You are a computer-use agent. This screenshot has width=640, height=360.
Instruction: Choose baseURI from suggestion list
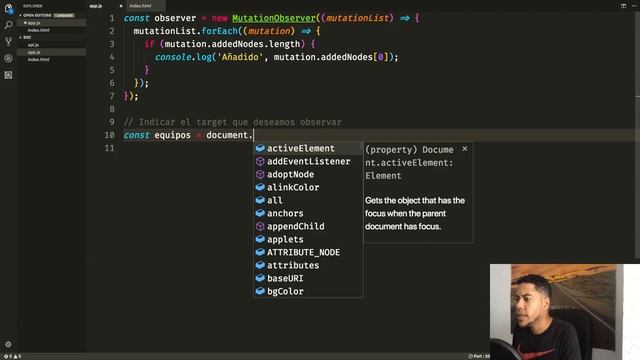(x=308, y=278)
